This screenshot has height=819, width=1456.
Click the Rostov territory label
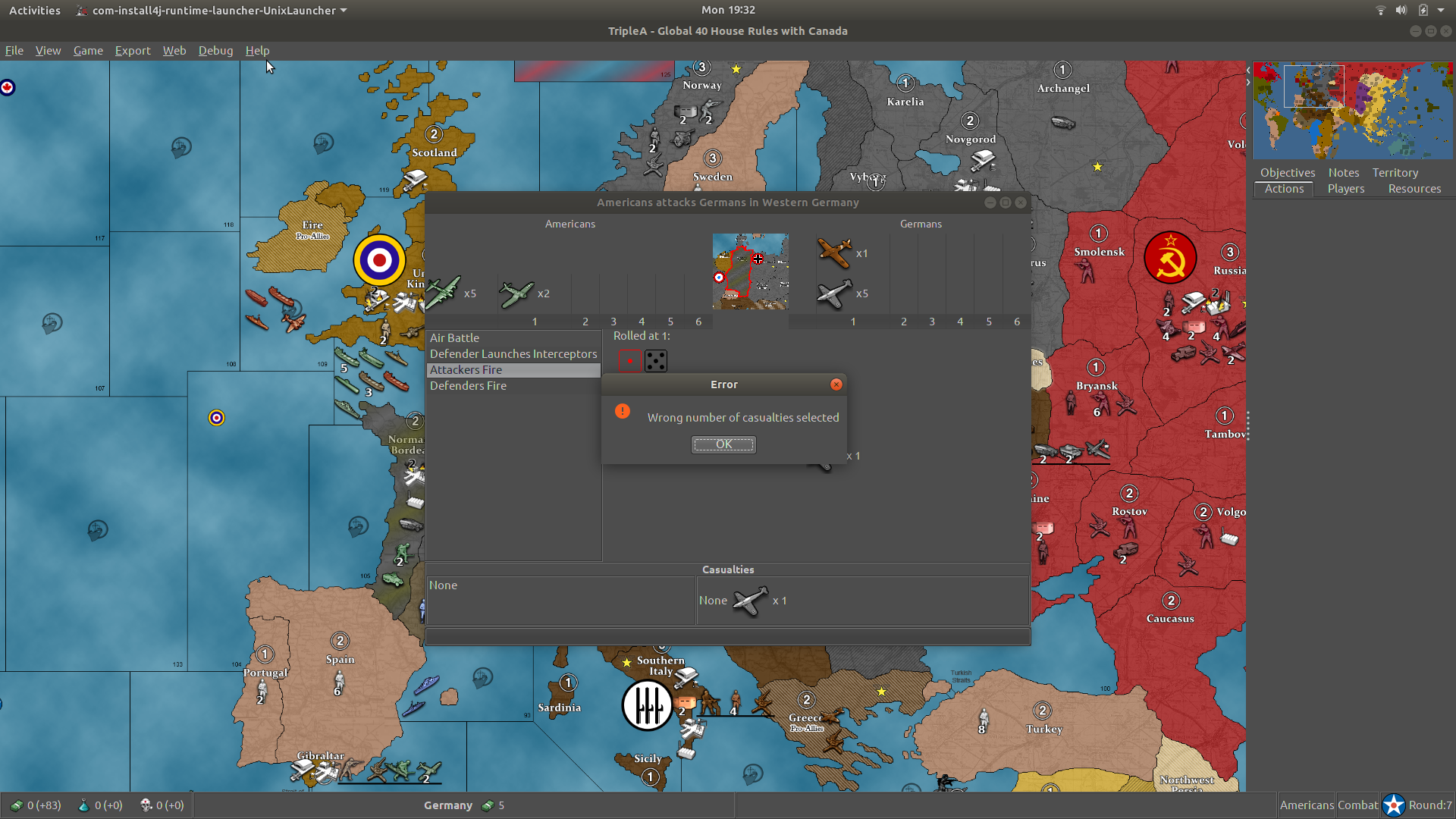(x=1130, y=512)
